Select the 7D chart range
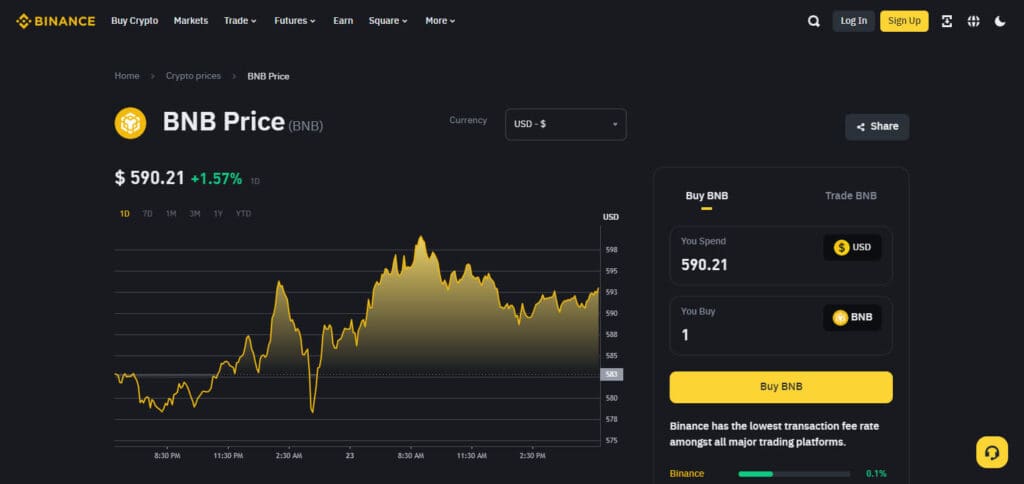Screen dimensions: 1024x484 [148, 214]
